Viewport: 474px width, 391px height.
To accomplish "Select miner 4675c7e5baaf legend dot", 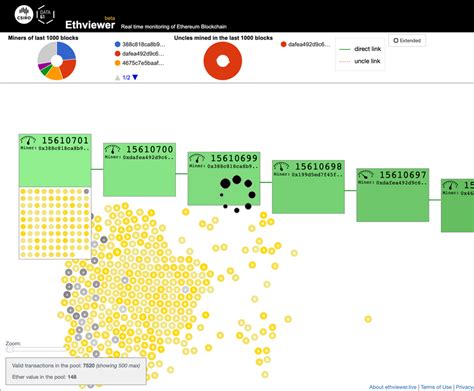I will [x=117, y=63].
